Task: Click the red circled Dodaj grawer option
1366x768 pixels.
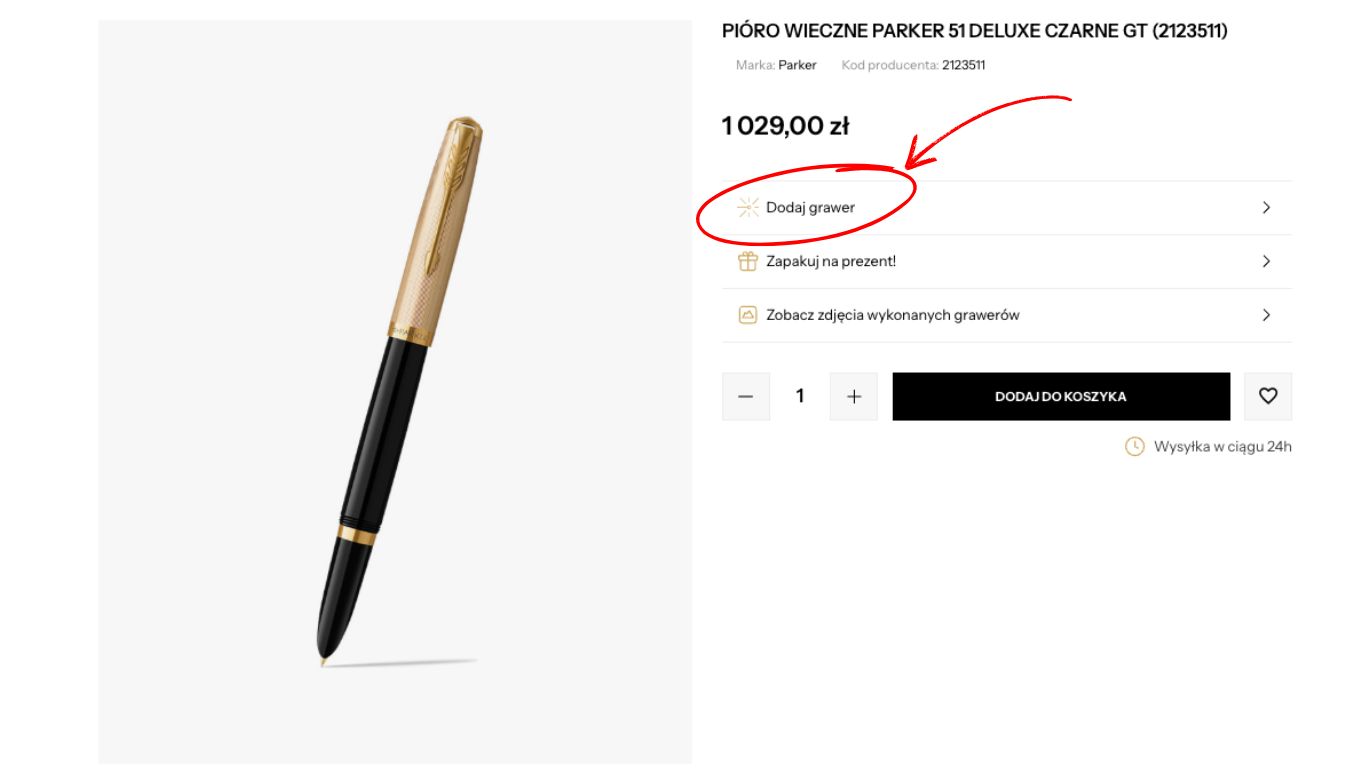Action: pos(809,207)
